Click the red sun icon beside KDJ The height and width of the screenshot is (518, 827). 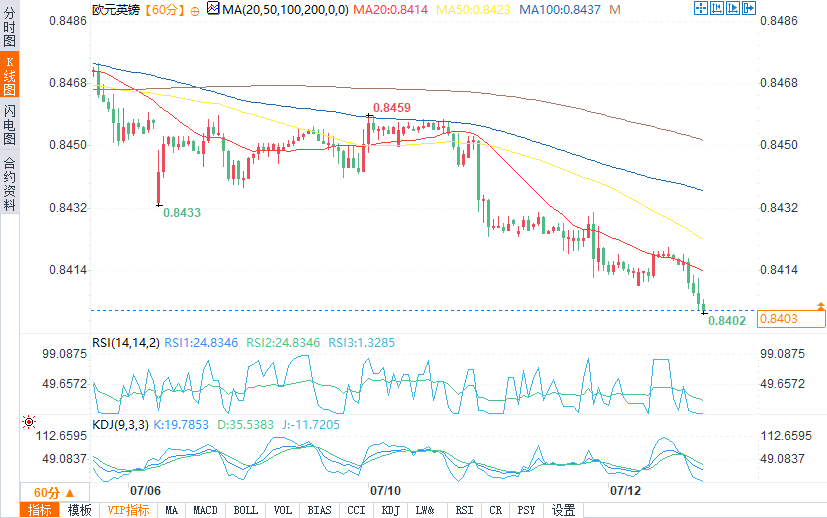pos(28,422)
